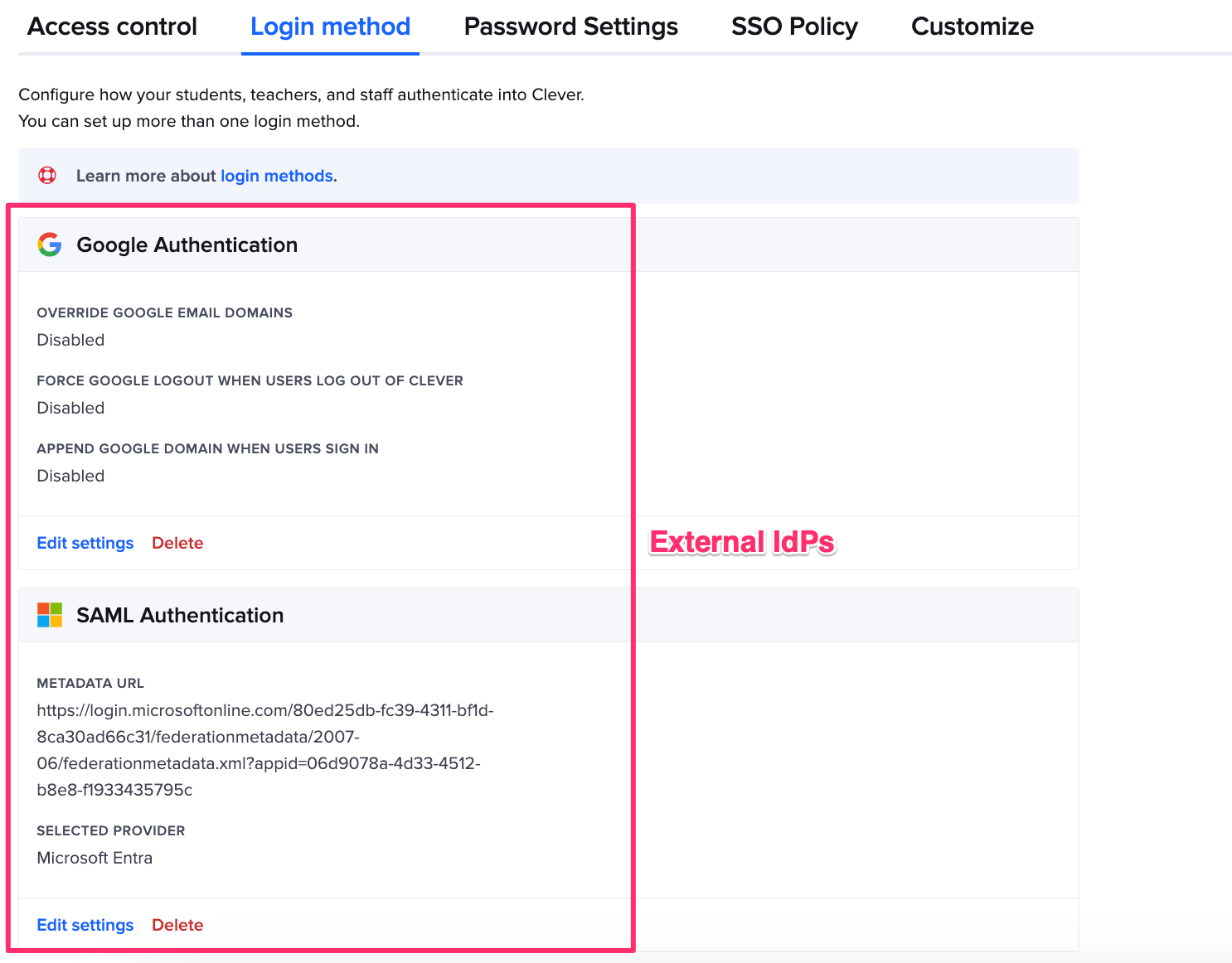The image size is (1232, 963).
Task: Edit settings for SAML Authentication
Action: 85,925
